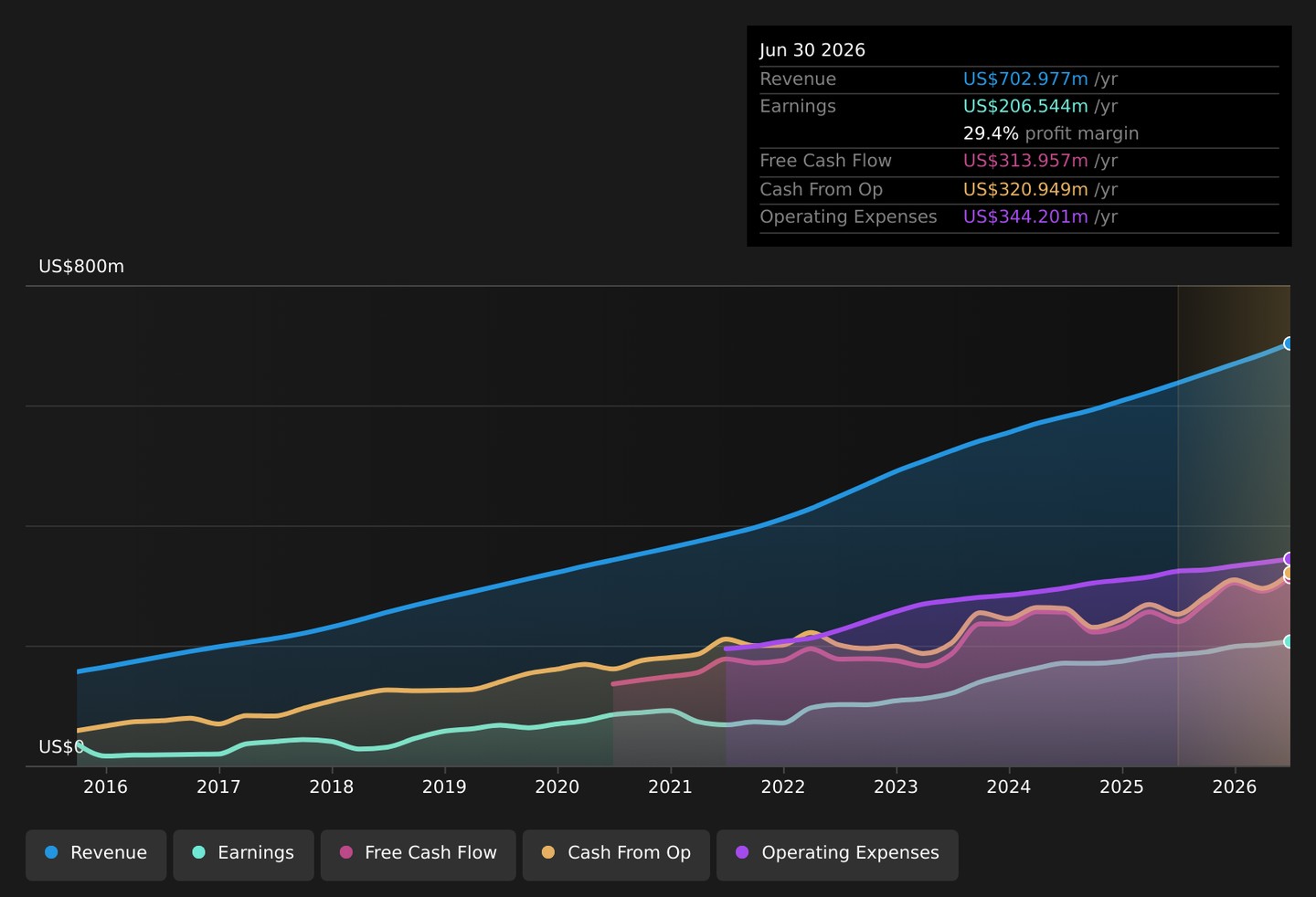
Task: Toggle the Free Cash Flow legend button
Action: click(418, 855)
